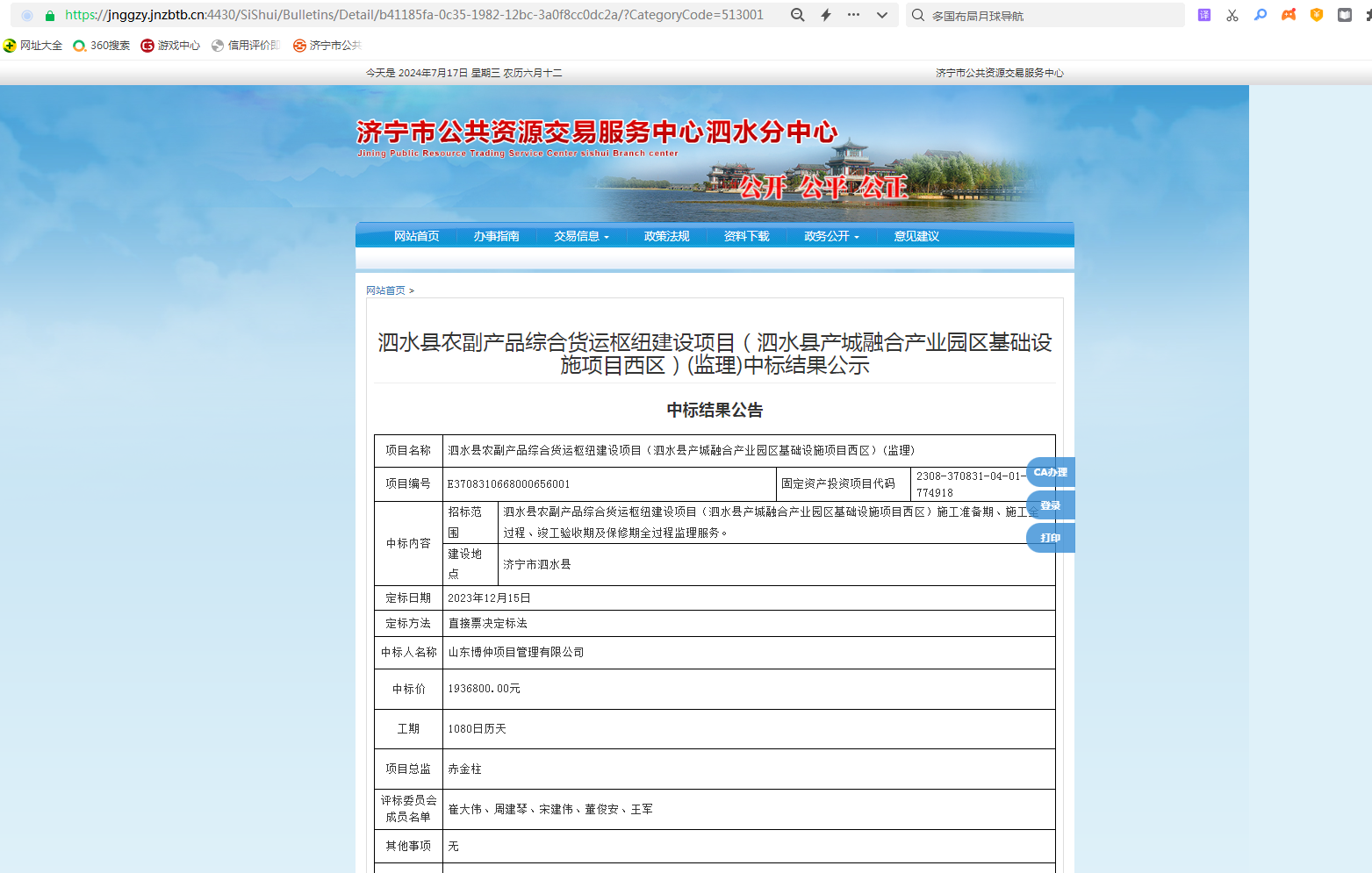
Task: Open the 济宁市公共 bookmark
Action: click(x=327, y=46)
